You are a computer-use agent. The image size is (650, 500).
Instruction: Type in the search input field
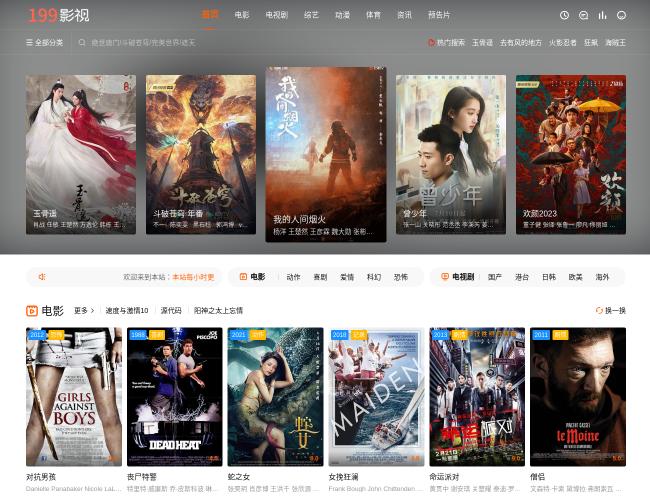tap(200, 43)
